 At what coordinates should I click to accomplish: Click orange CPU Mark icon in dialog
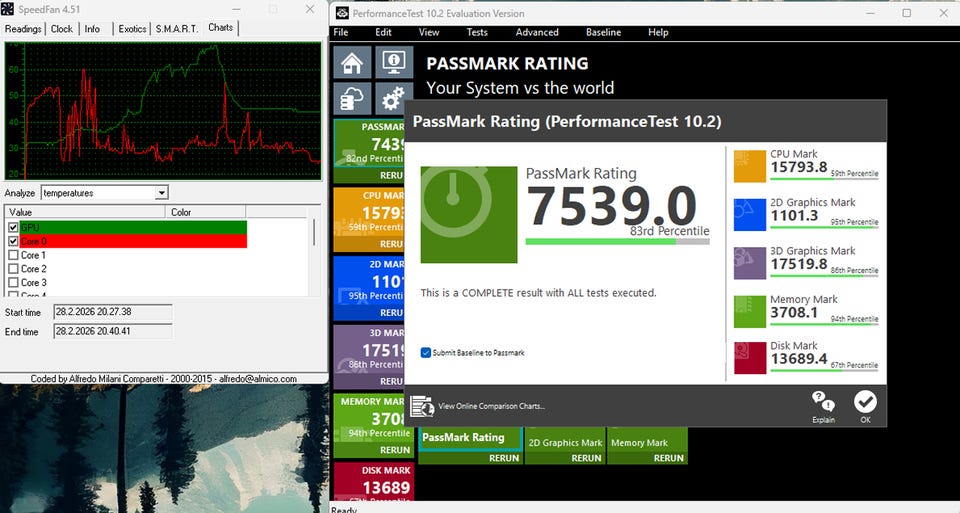749,166
